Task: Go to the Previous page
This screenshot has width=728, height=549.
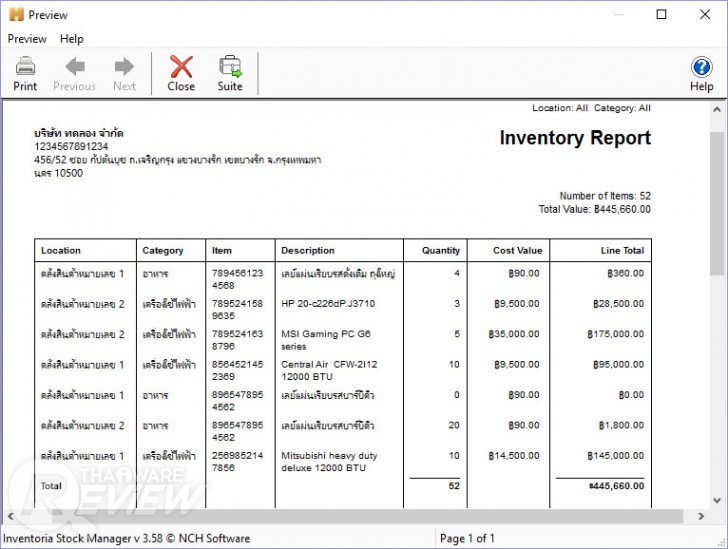Action: tap(74, 74)
